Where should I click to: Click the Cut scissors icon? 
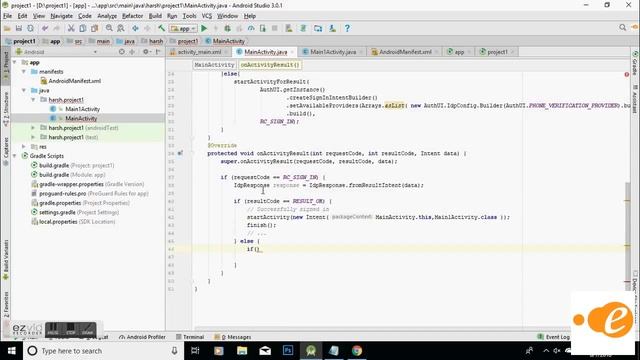pyautogui.click(x=71, y=28)
